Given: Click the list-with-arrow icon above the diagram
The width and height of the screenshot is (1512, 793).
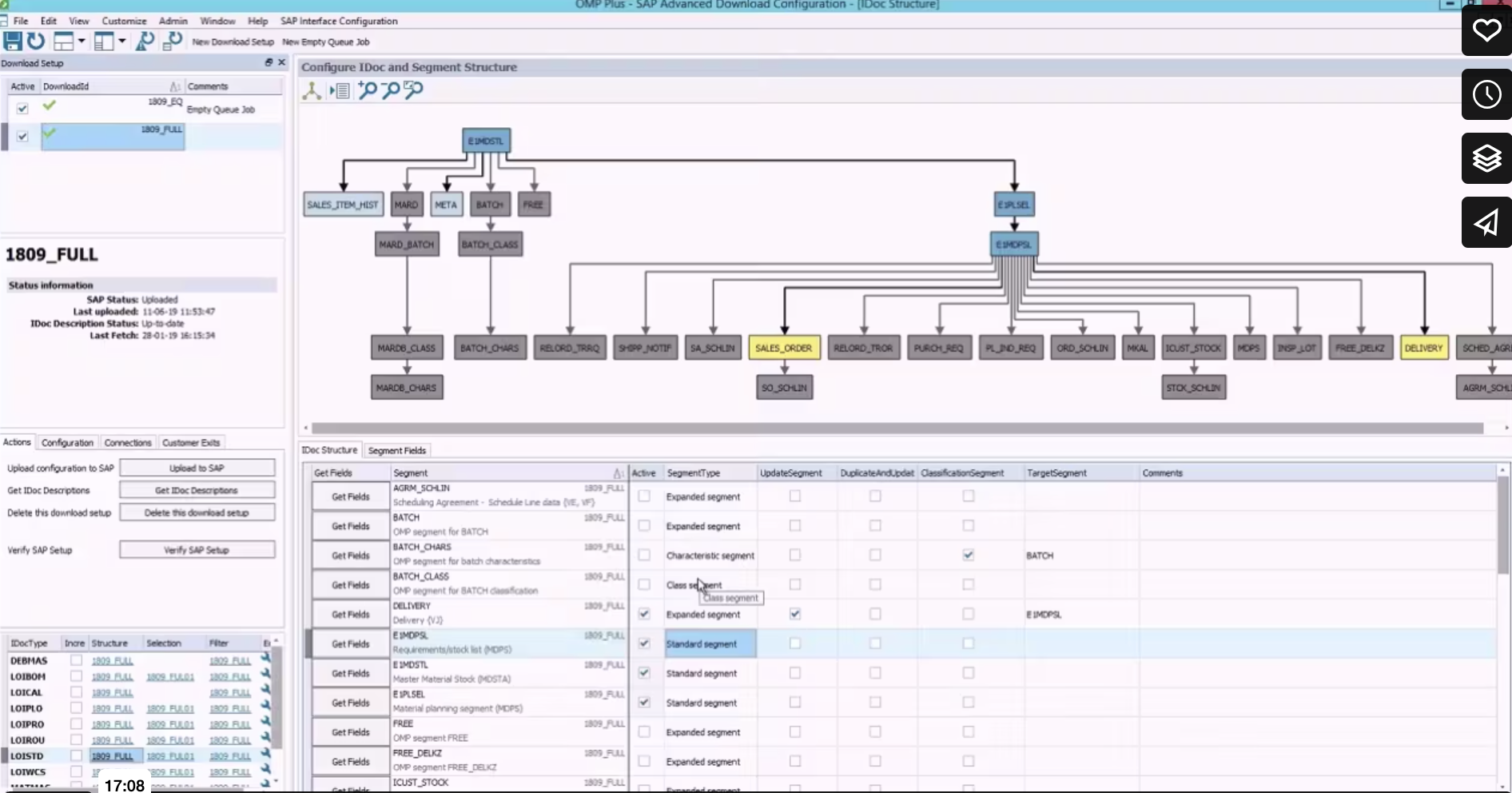Looking at the screenshot, I should [x=339, y=90].
